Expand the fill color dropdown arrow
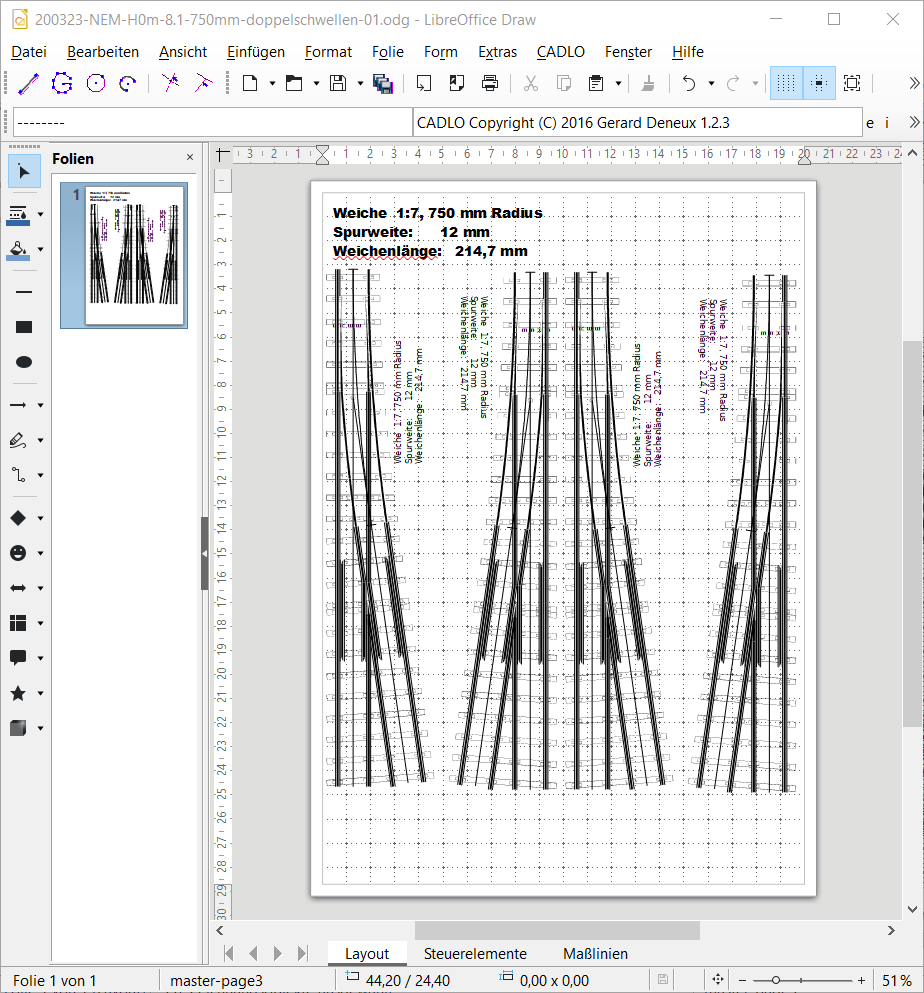924x993 pixels. coord(40,249)
